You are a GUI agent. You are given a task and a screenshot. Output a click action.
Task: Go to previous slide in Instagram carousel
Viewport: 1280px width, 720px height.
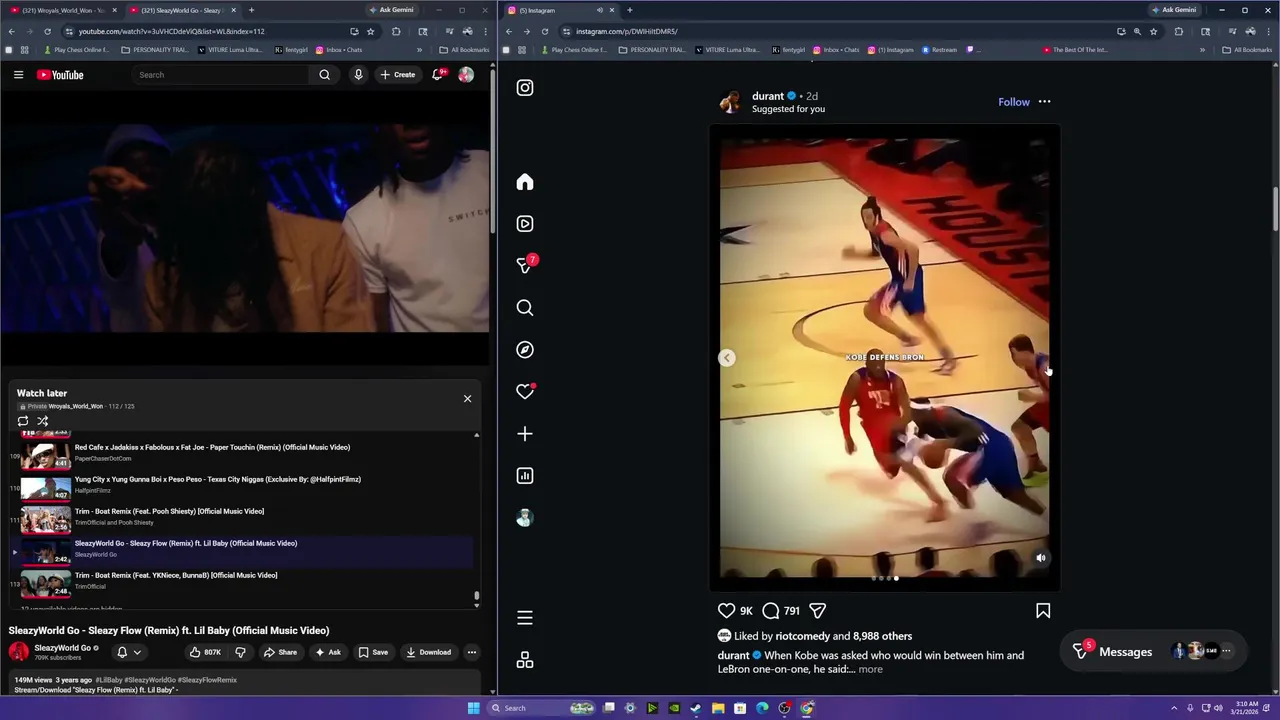[x=727, y=358]
